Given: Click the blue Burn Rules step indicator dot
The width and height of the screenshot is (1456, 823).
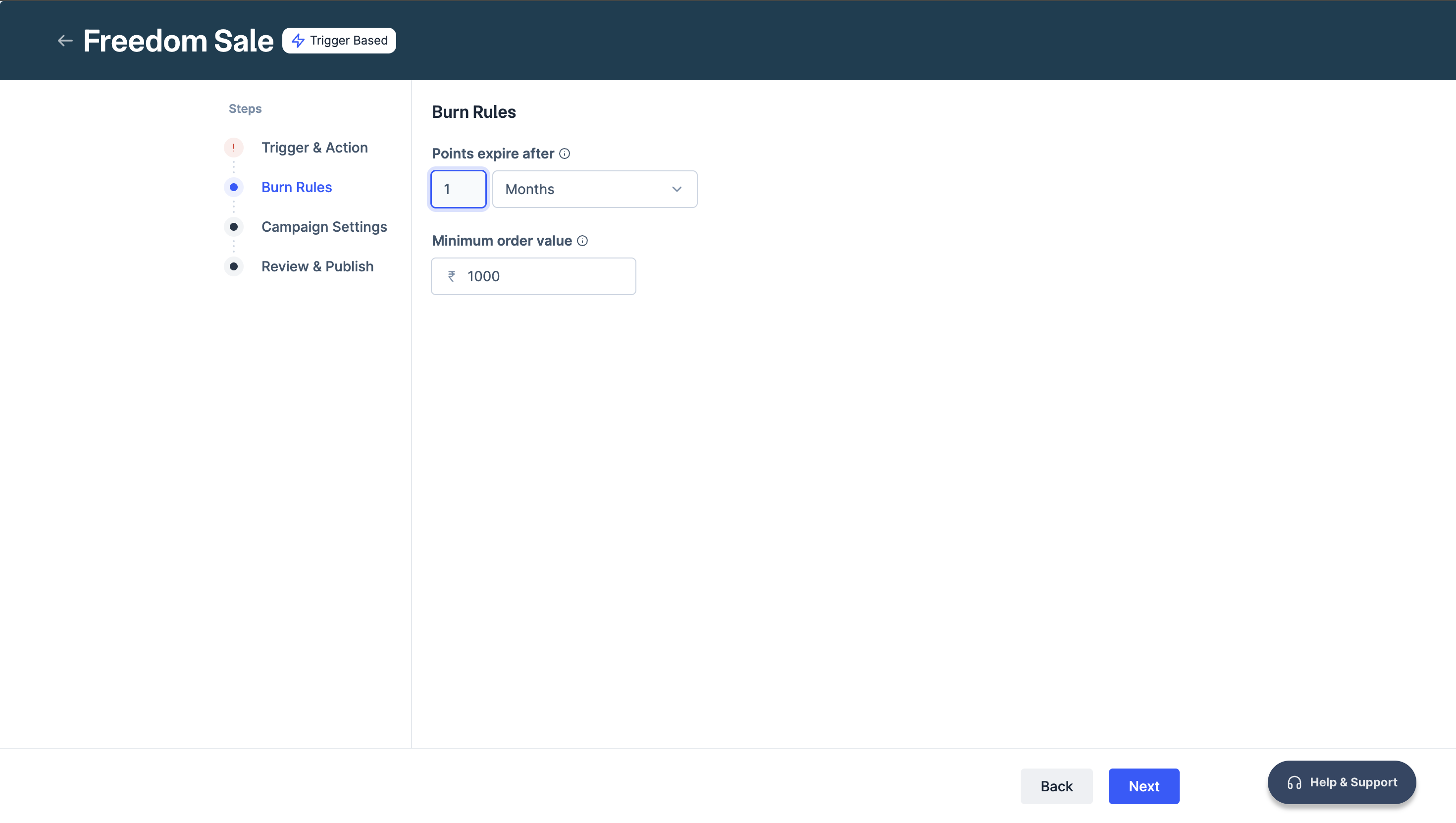Looking at the screenshot, I should pos(233,187).
